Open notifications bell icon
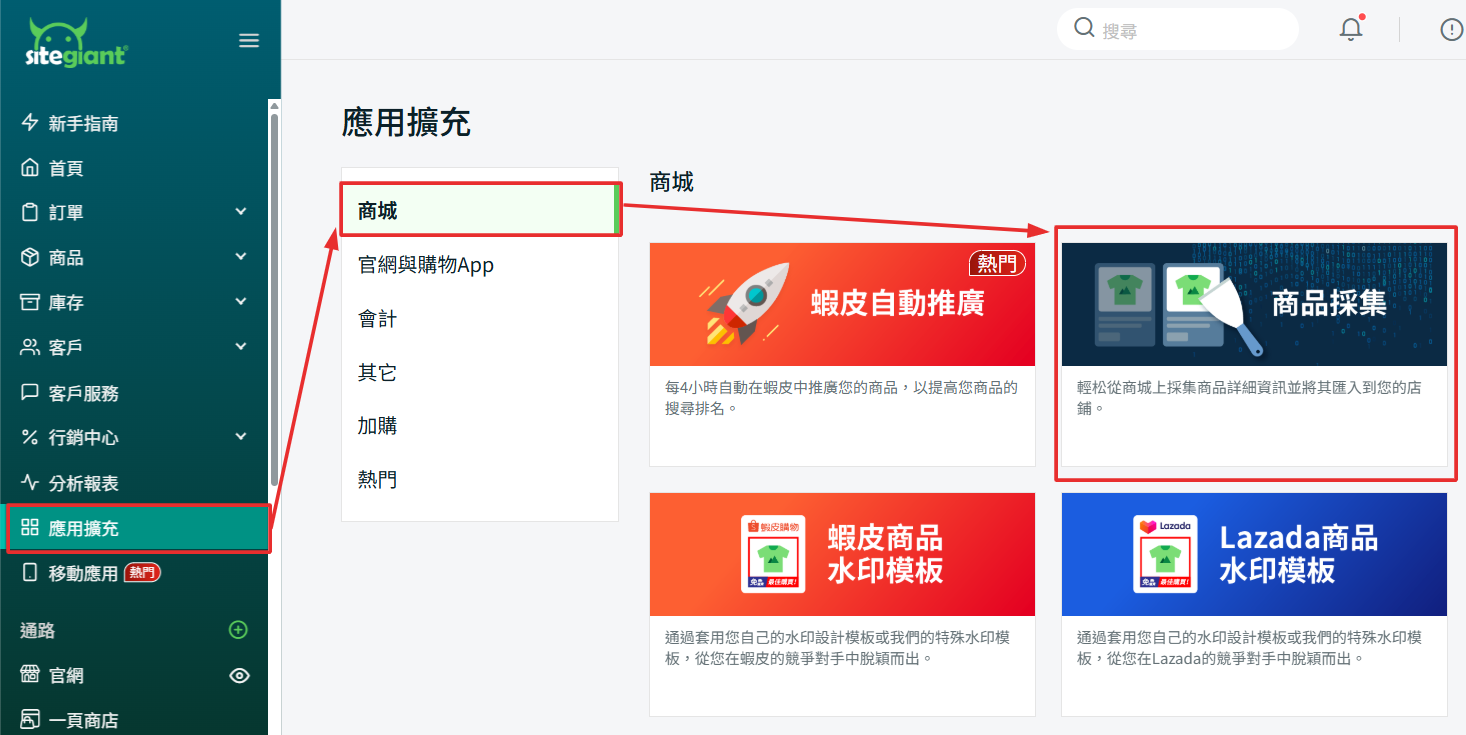 [x=1351, y=29]
